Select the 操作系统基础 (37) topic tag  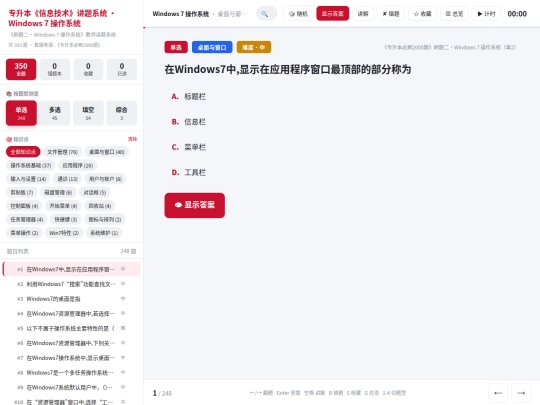pyautogui.click(x=31, y=165)
